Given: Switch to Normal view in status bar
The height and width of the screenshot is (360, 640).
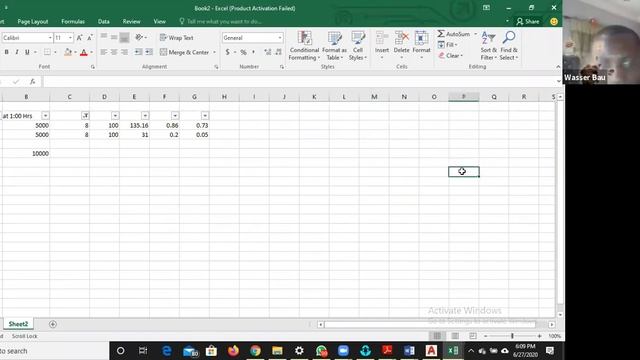Looking at the screenshot, I should 437,336.
